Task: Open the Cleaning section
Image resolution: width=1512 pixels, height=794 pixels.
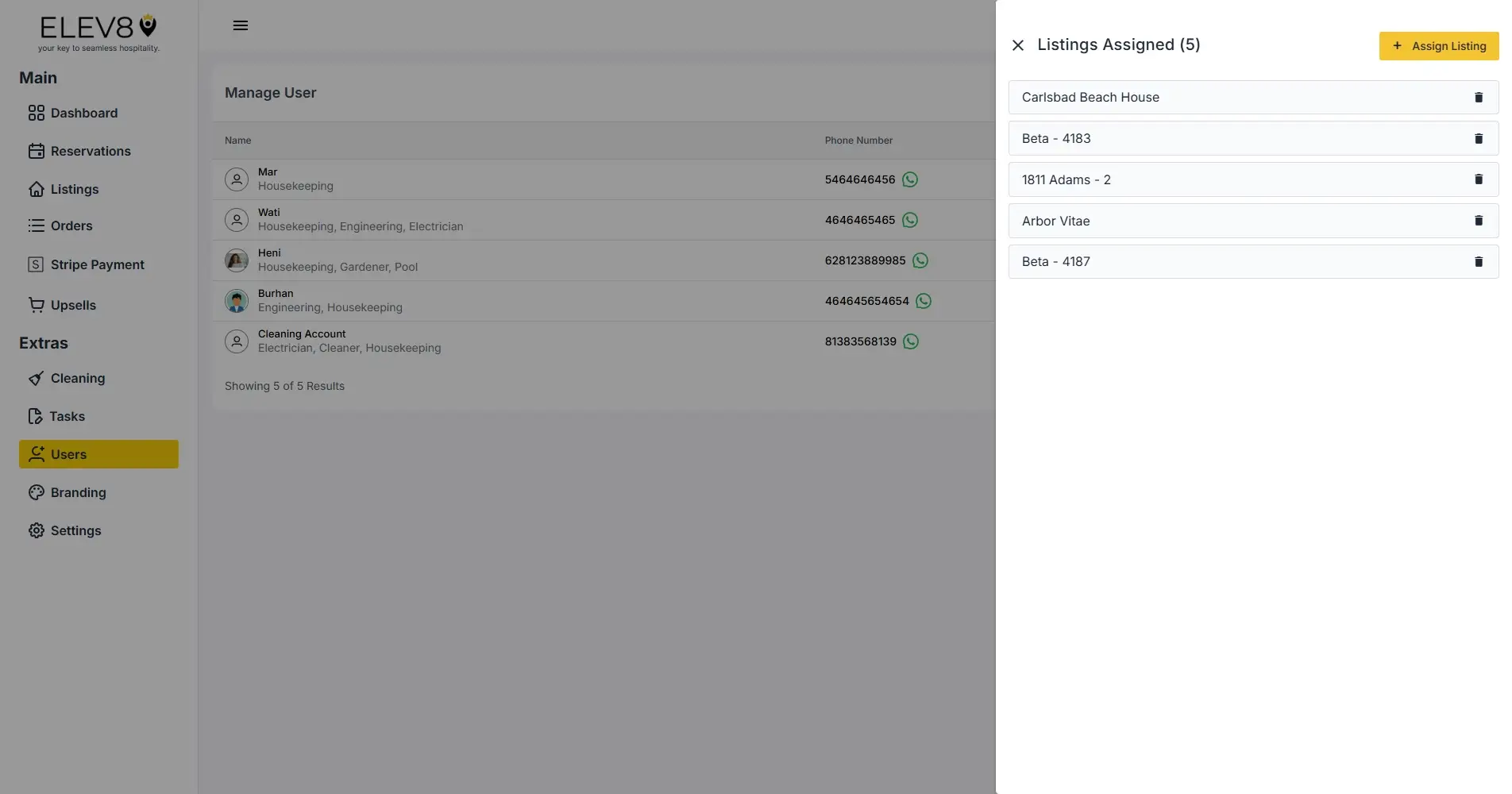Action: 77,378
